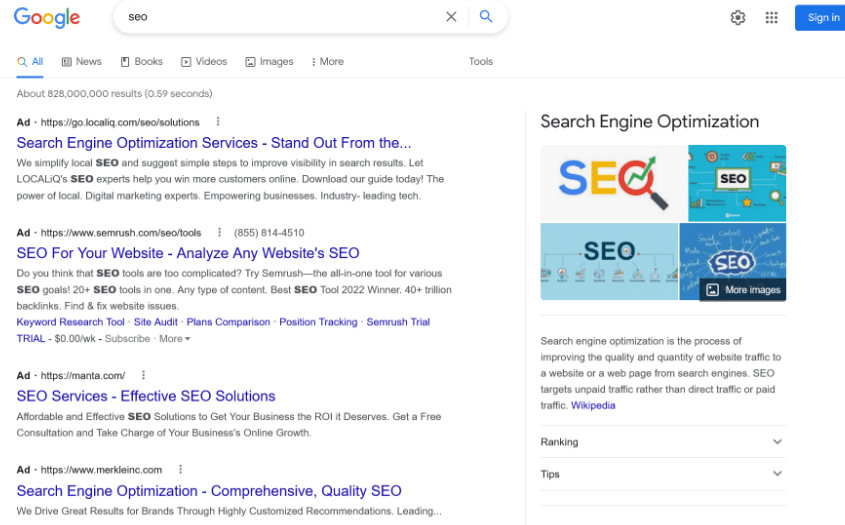The height and width of the screenshot is (525, 845).
Task: Open options for LOCALiQ ad
Action: [x=218, y=122]
